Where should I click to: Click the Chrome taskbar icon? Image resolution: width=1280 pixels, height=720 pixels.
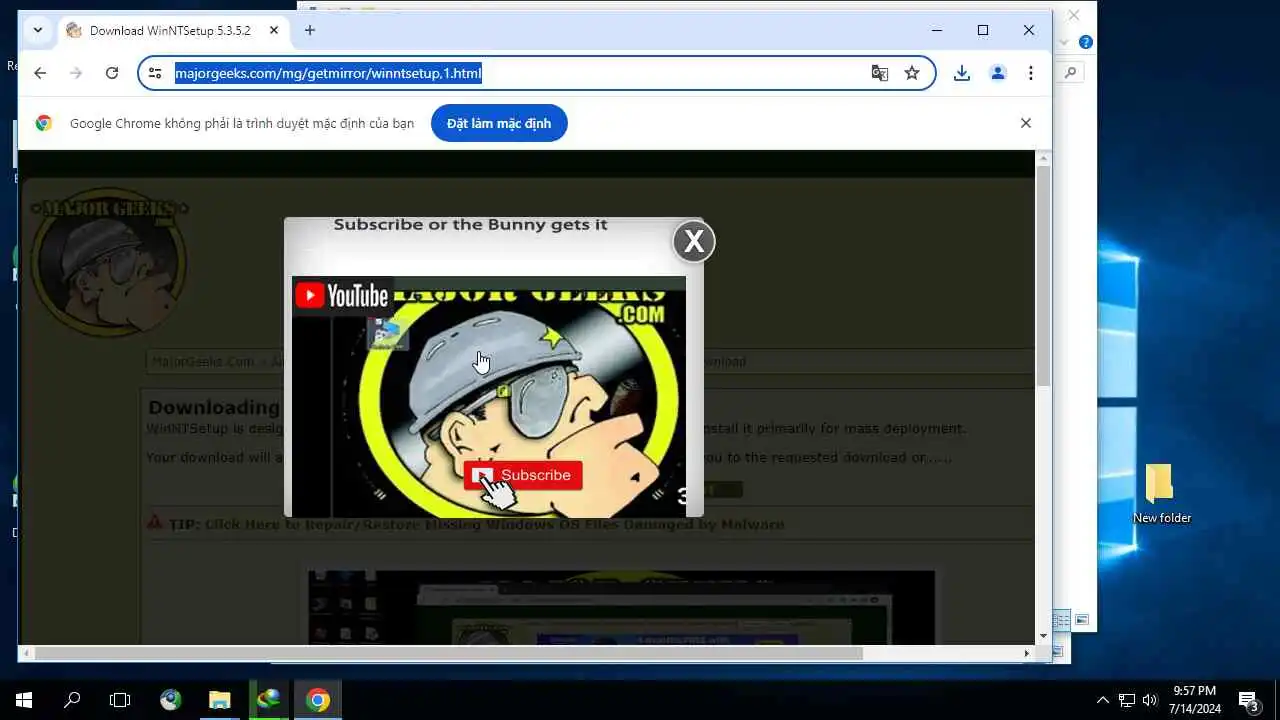(318, 700)
